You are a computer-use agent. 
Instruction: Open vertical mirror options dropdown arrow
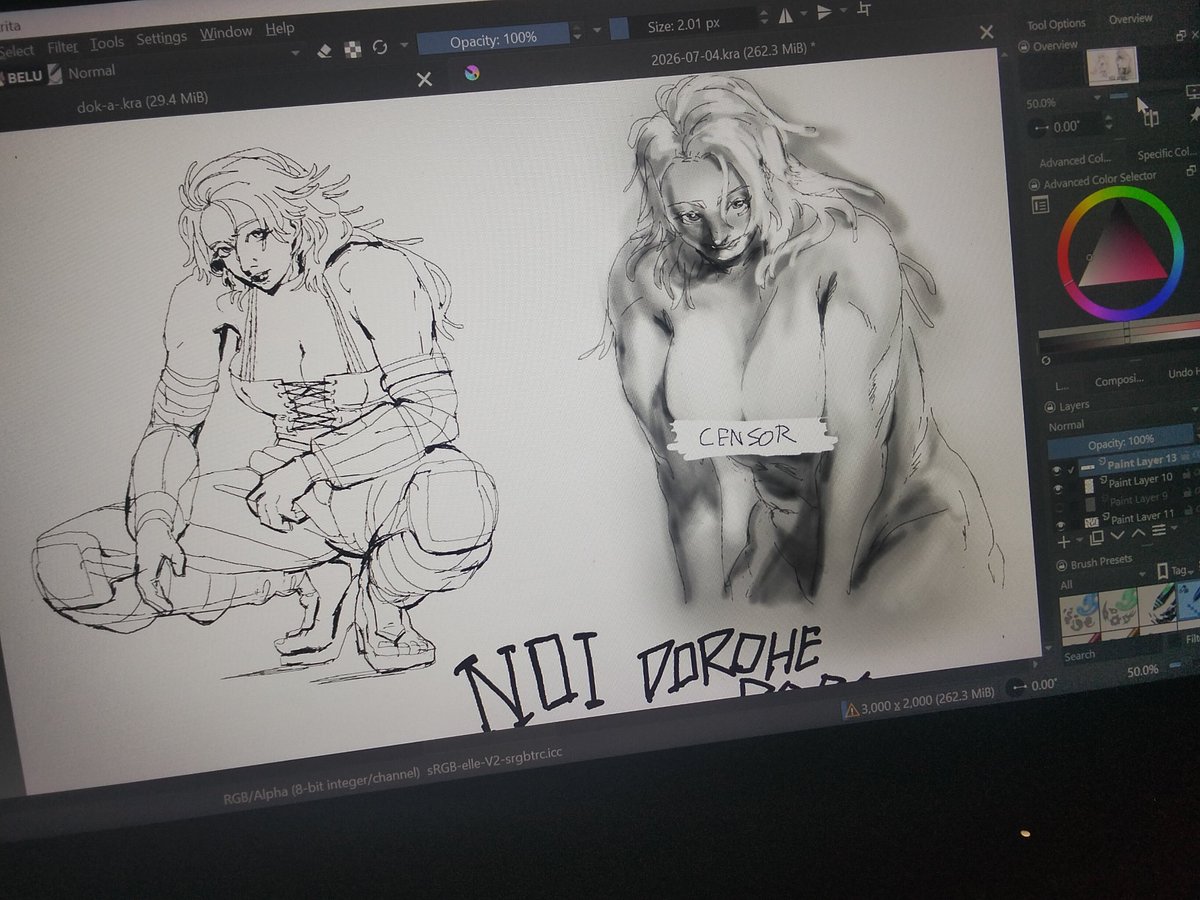tap(843, 10)
